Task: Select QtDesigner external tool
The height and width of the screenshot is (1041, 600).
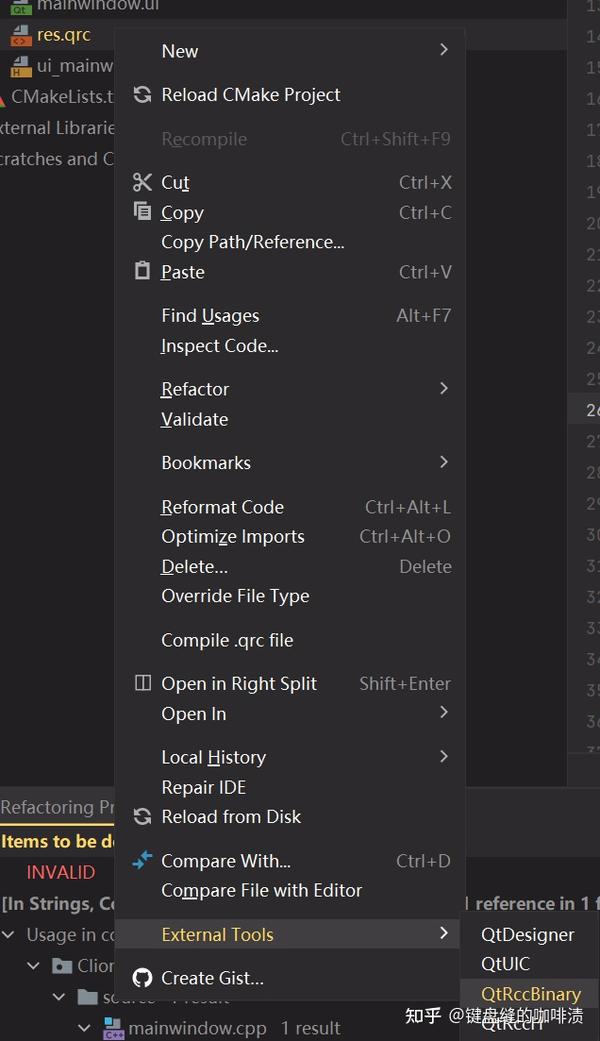Action: [x=527, y=935]
